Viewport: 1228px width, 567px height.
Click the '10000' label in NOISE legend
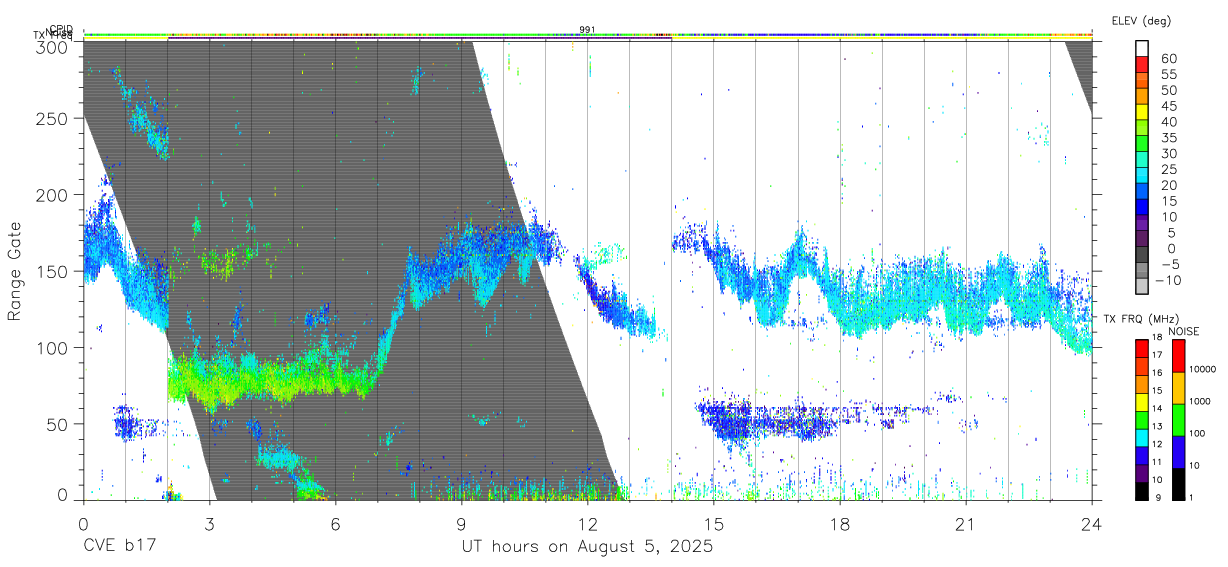pyautogui.click(x=1204, y=369)
